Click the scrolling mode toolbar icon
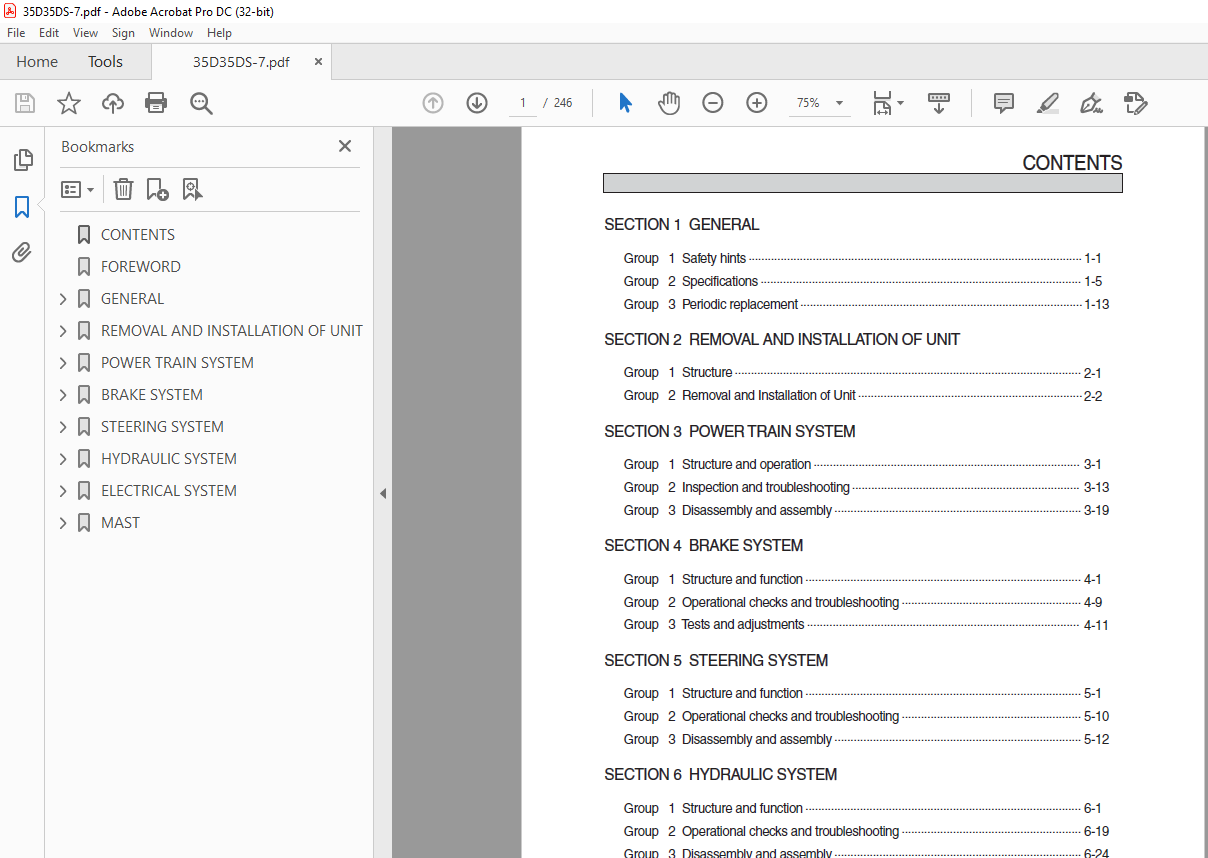The height and width of the screenshot is (858, 1208). (x=939, y=103)
